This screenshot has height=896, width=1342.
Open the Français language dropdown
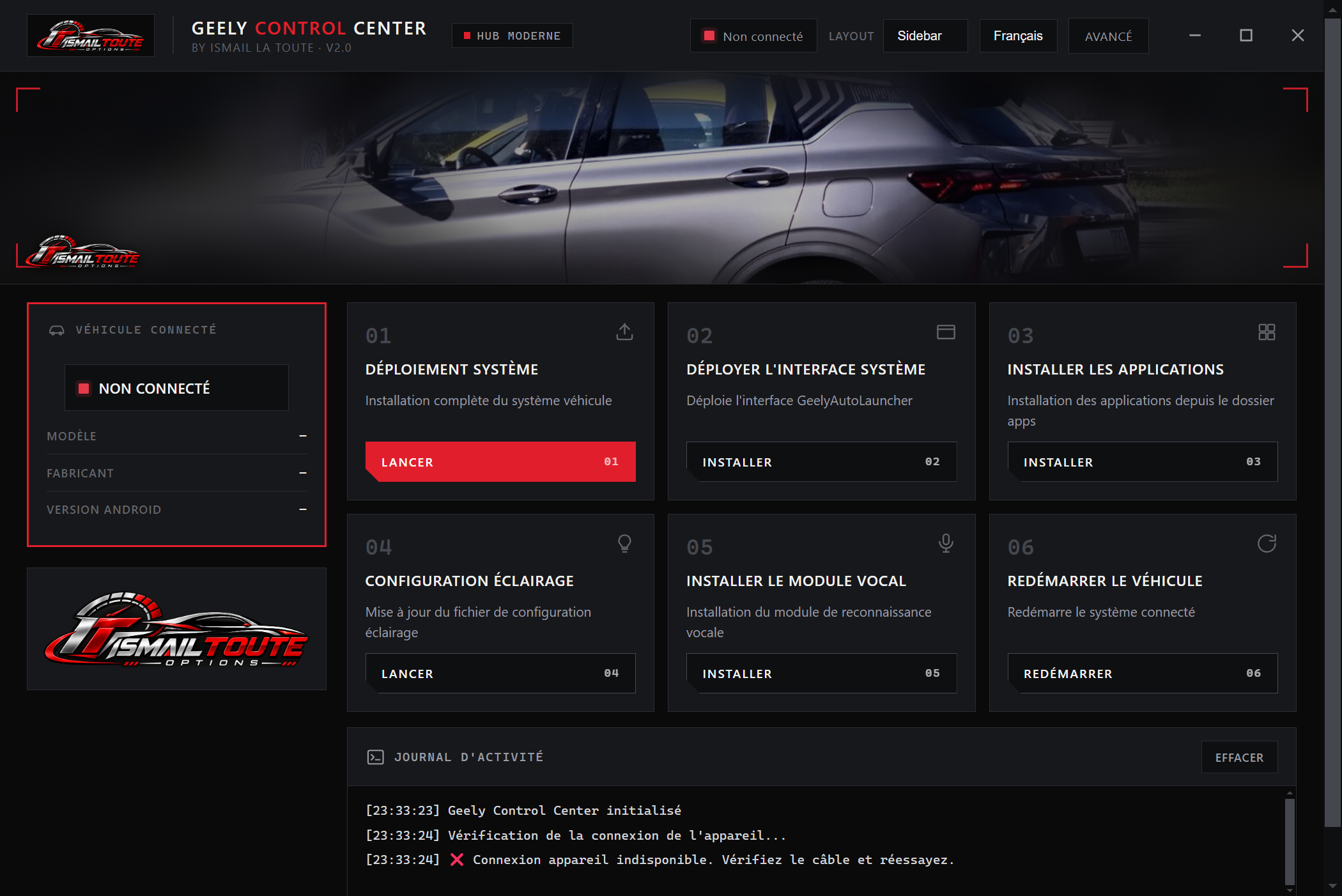coord(1018,36)
